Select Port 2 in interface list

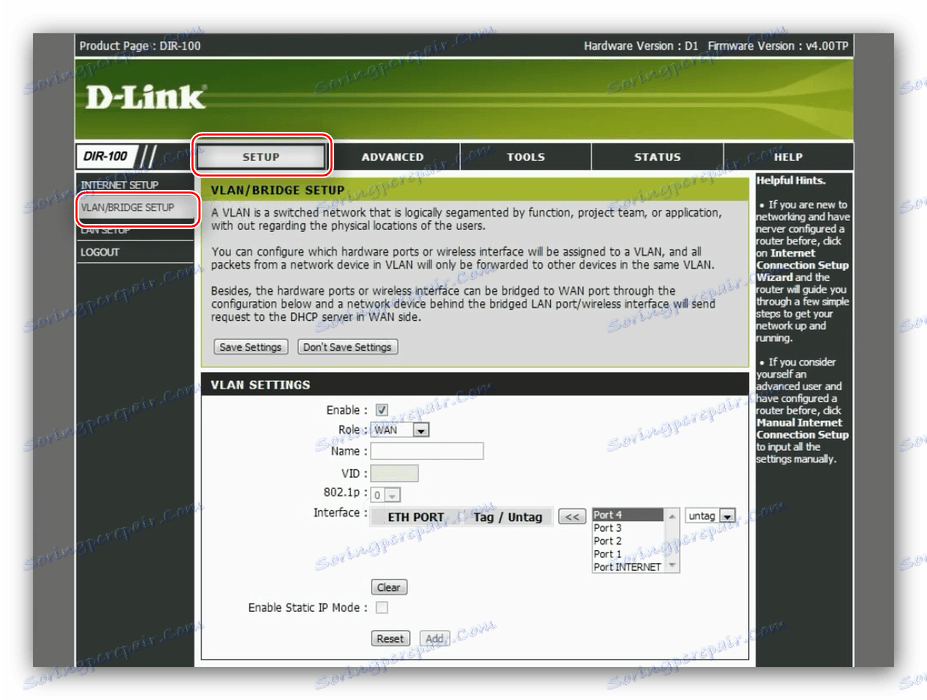pos(628,541)
